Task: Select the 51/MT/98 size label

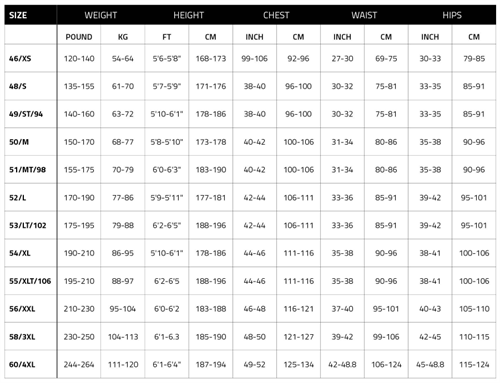Action: [x=27, y=170]
